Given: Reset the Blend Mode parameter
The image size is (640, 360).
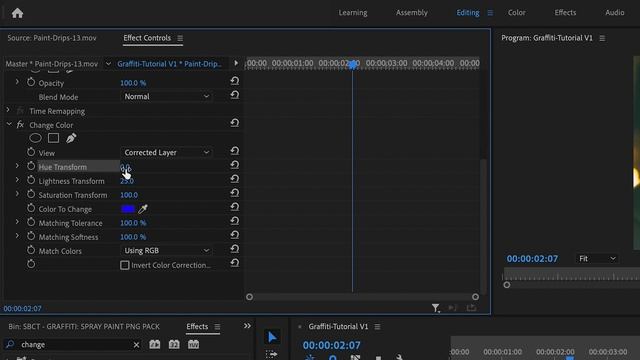Looking at the screenshot, I should point(234,95).
